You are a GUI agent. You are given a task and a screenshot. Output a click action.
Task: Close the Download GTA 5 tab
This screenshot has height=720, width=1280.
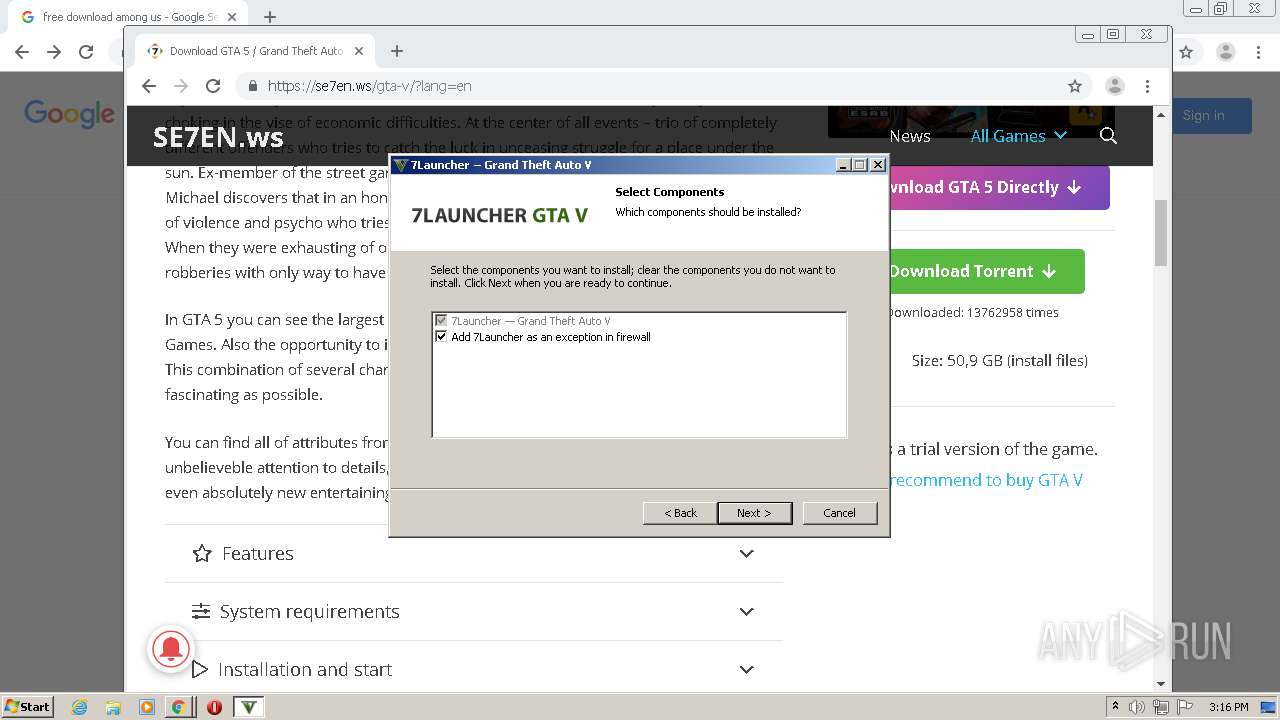[x=359, y=51]
